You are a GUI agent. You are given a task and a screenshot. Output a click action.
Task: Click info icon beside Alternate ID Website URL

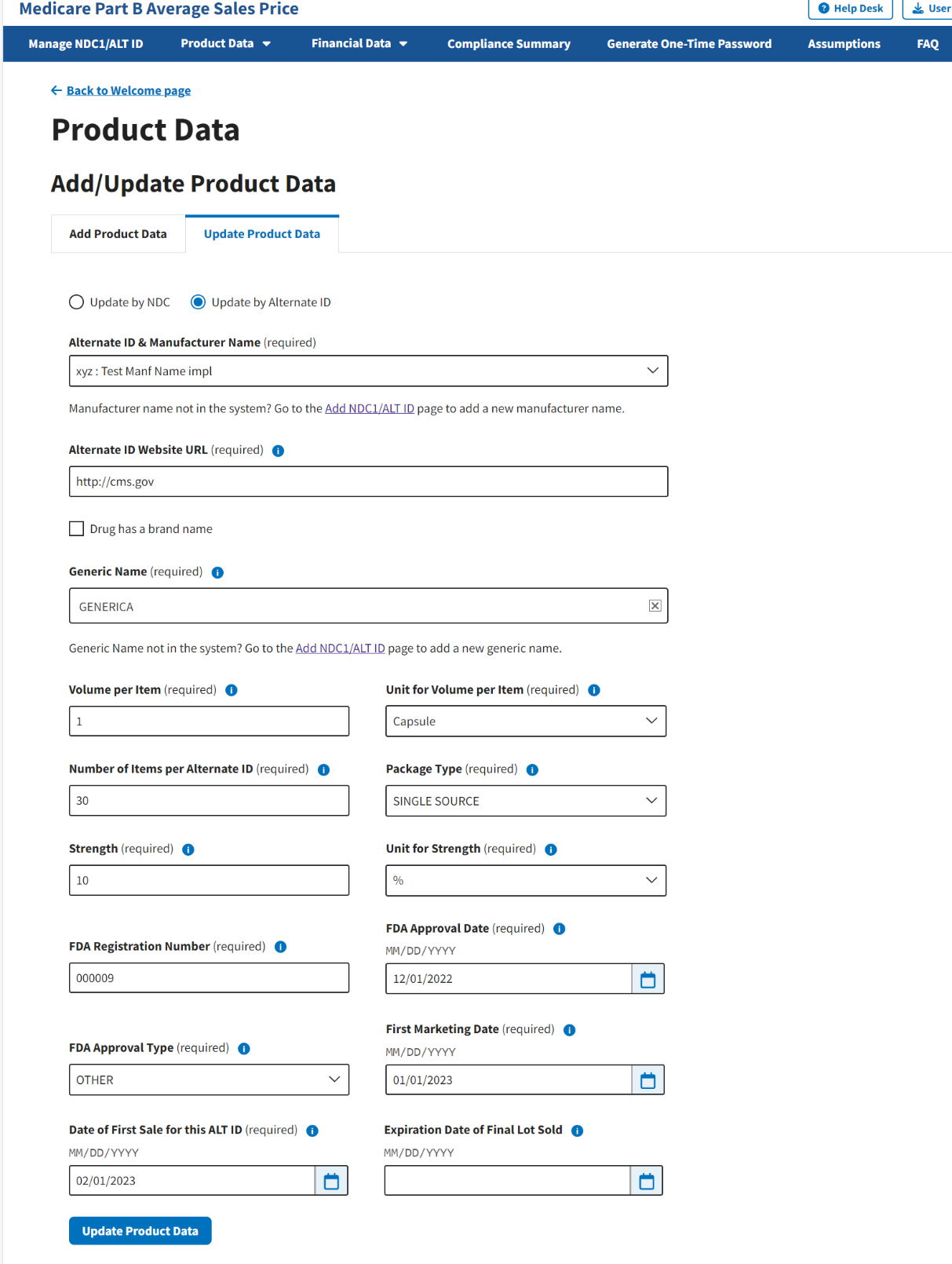pos(278,451)
